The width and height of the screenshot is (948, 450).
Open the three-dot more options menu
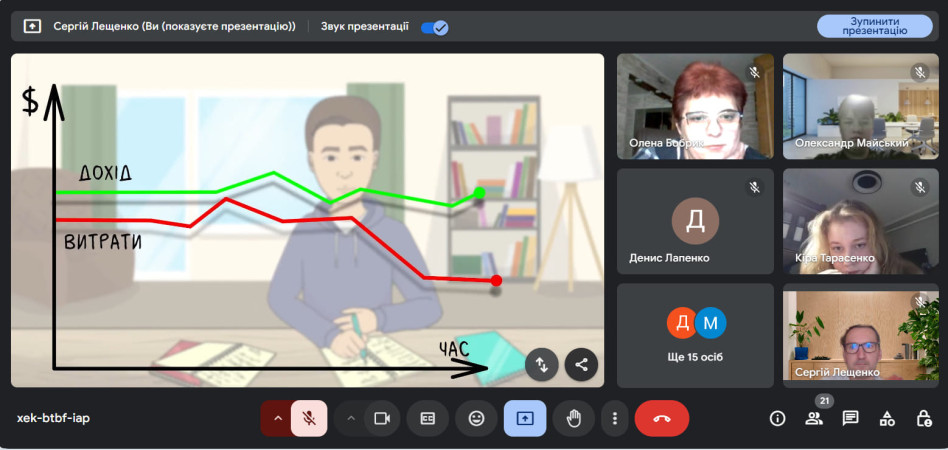(x=615, y=418)
